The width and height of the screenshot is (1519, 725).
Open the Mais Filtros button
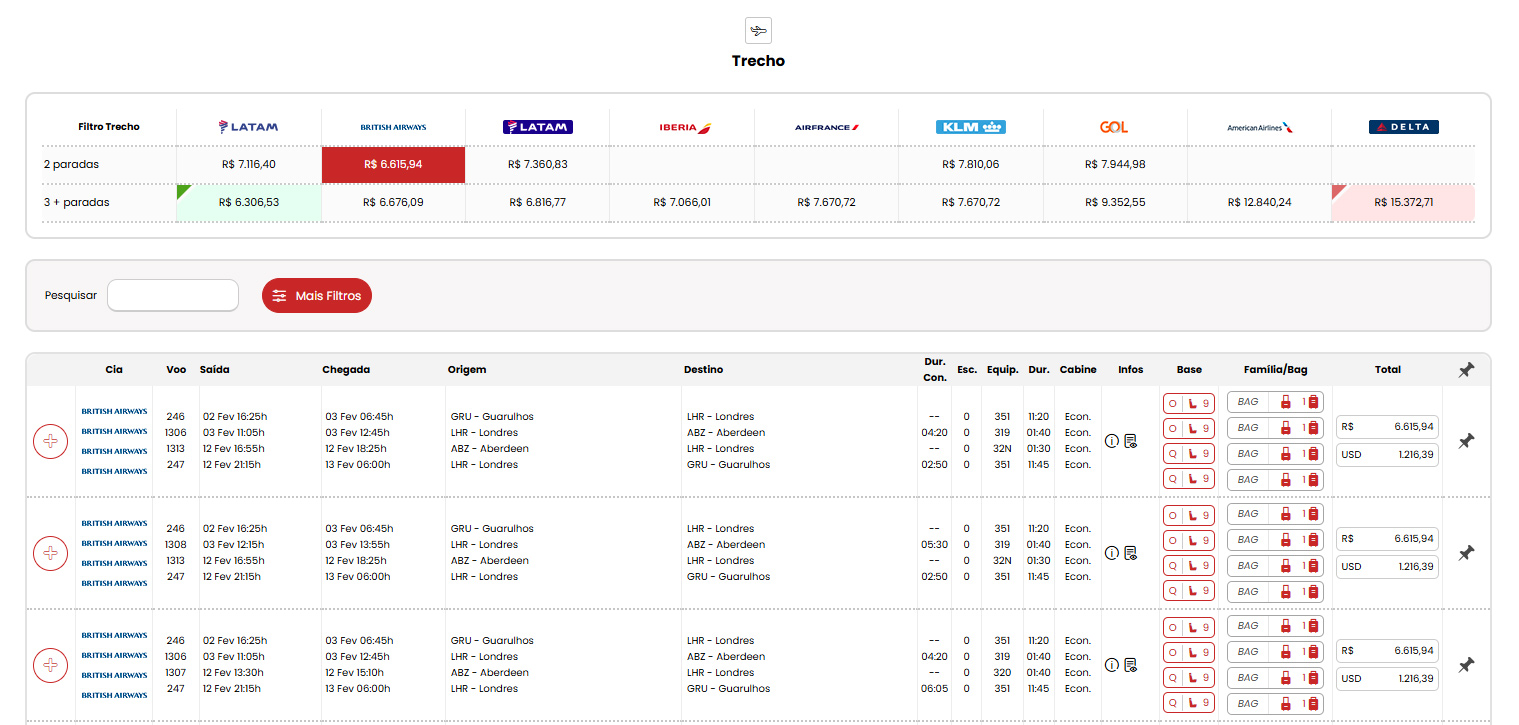pos(317,296)
